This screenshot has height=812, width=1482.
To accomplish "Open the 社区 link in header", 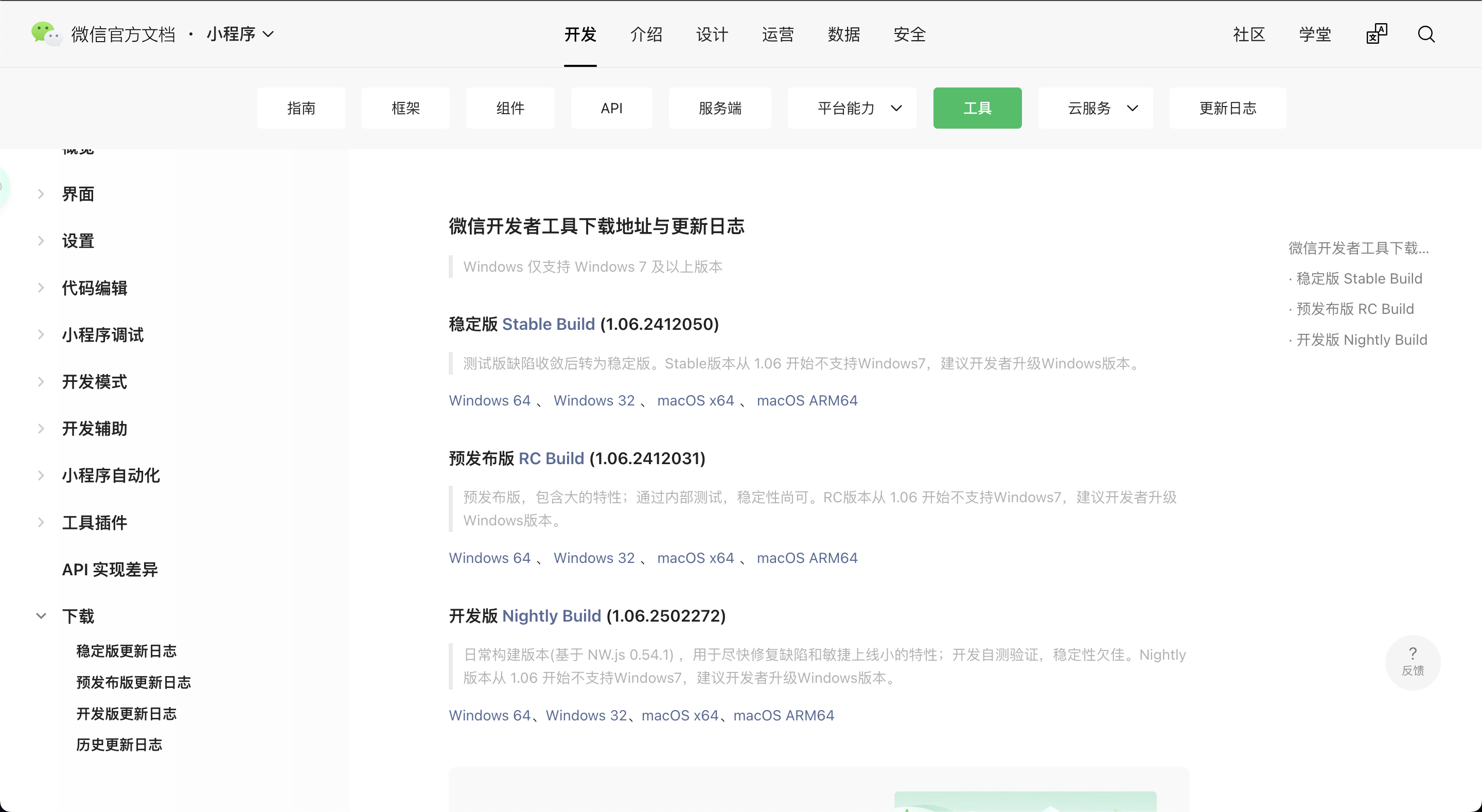I will 1248,34.
